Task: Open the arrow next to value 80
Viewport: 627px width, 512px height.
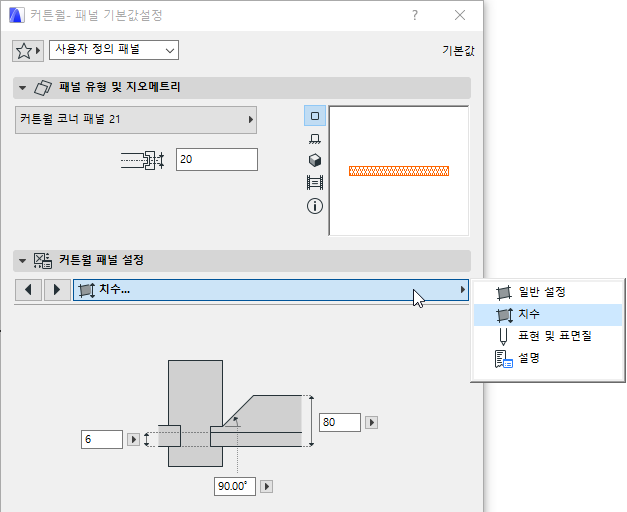Action: (371, 422)
